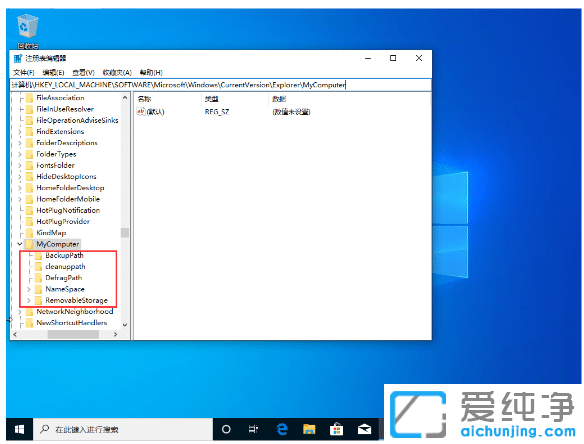The image size is (584, 444).
Task: Open the 查看(V) menu
Action: pos(83,72)
